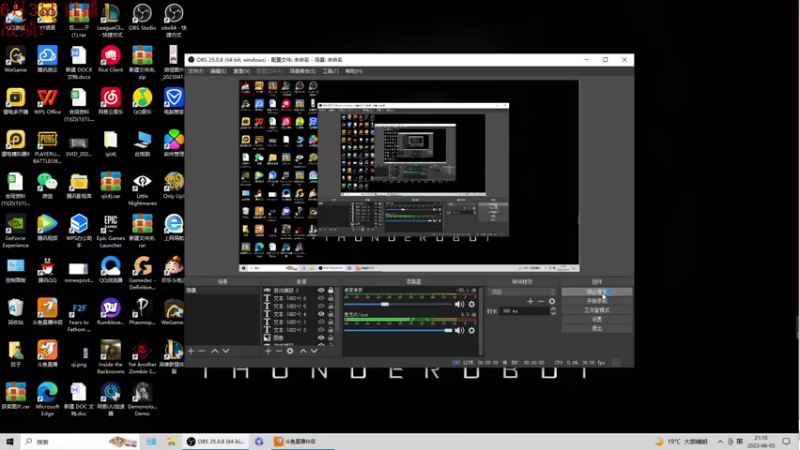Show hidden system tray icons chevron
800x450 pixels.
720,442
